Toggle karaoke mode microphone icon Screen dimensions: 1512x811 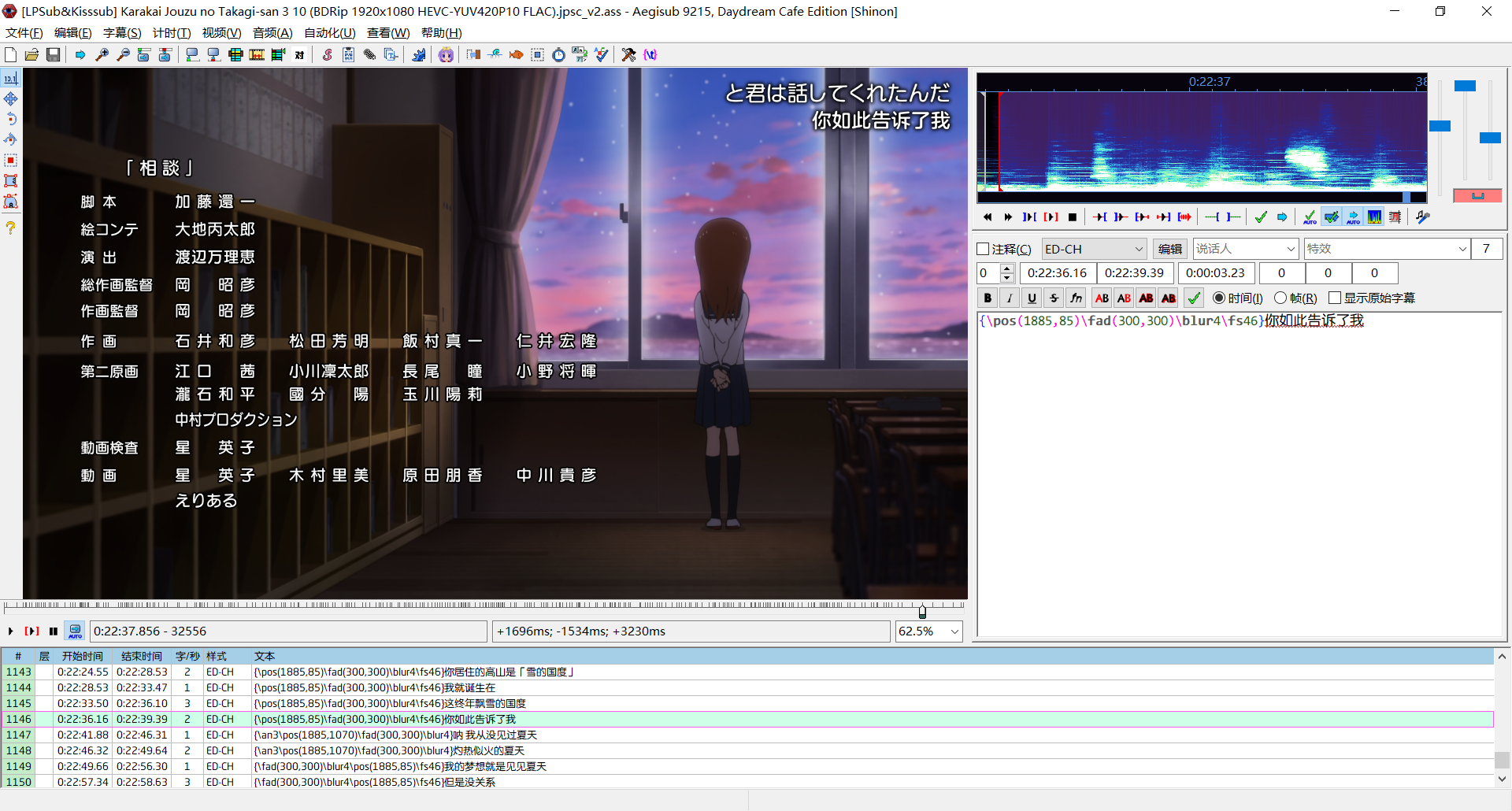[x=1422, y=217]
